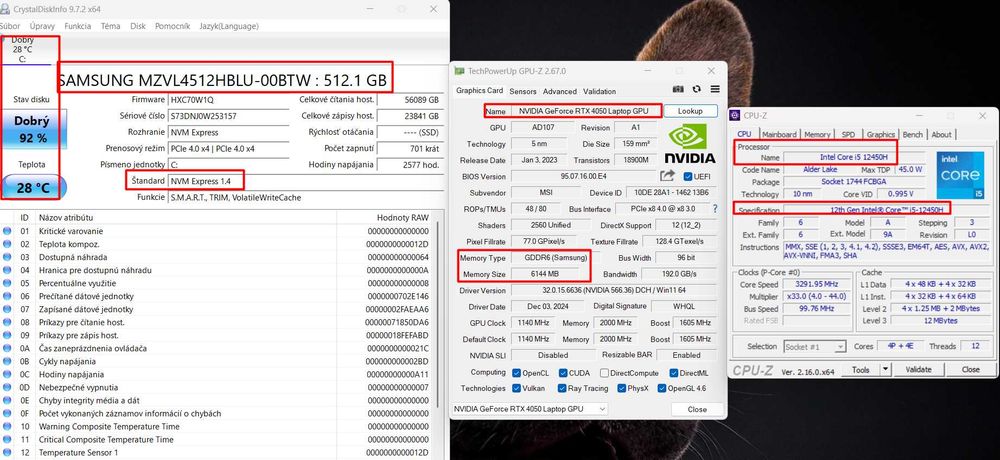Image resolution: width=1000 pixels, height=460 pixels.
Task: Open the Téma menu
Action: (x=110, y=26)
